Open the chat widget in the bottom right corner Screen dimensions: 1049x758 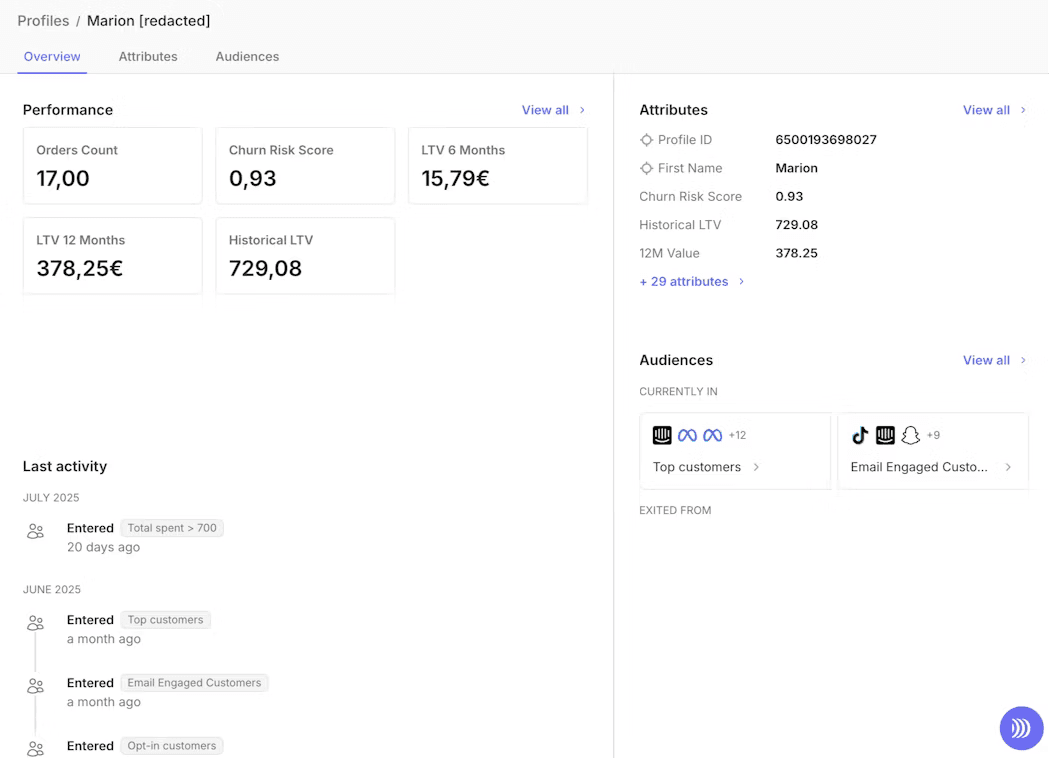[x=1021, y=728]
